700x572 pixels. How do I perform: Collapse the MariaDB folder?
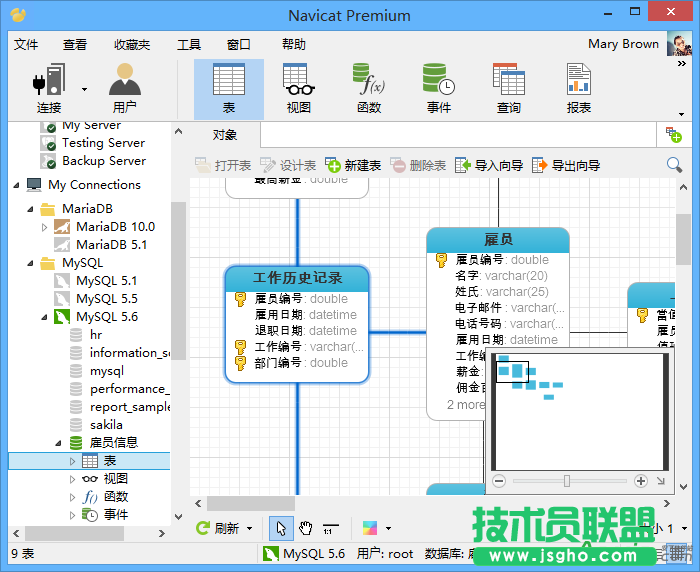click(x=30, y=209)
